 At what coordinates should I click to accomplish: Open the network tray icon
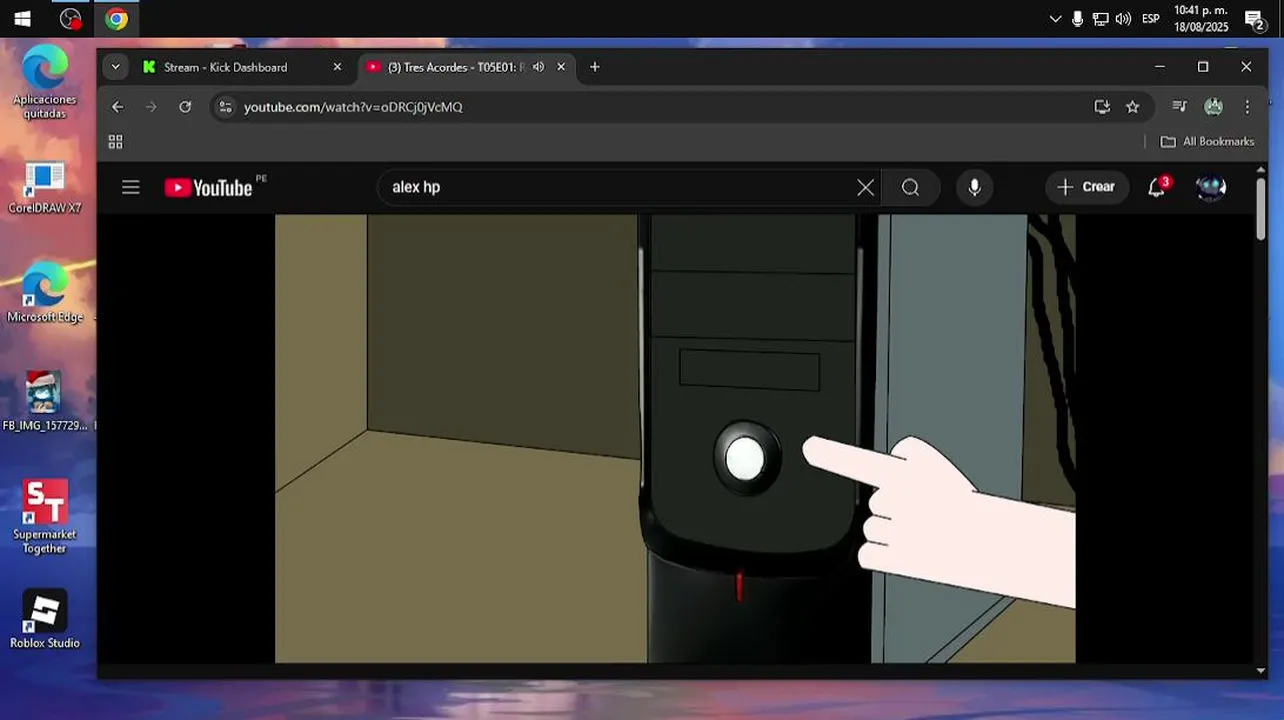click(x=1100, y=18)
